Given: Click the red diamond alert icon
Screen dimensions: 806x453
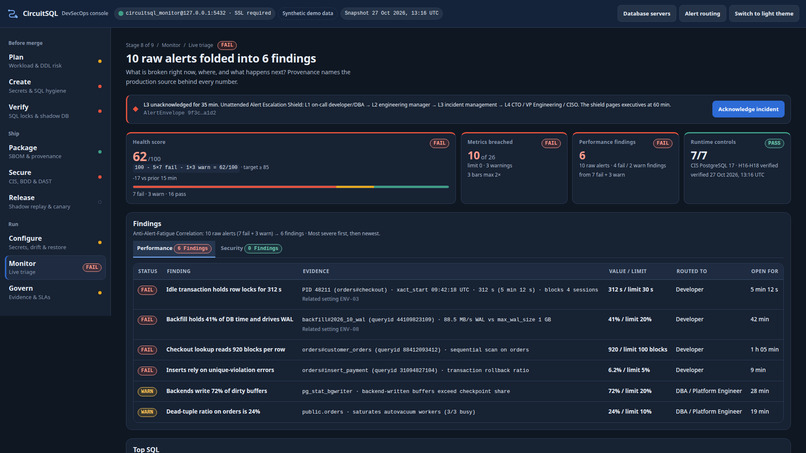Looking at the screenshot, I should (x=136, y=109).
